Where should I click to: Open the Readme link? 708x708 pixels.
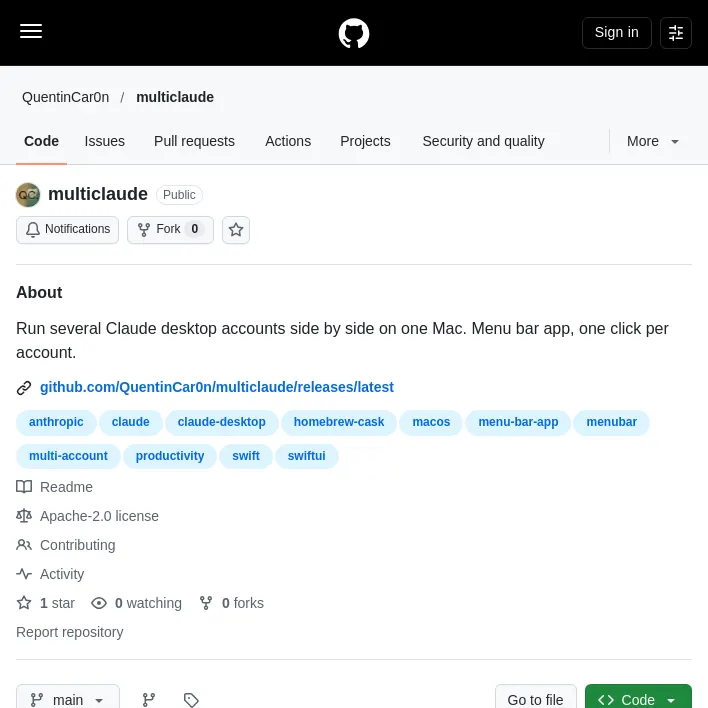tap(66, 487)
